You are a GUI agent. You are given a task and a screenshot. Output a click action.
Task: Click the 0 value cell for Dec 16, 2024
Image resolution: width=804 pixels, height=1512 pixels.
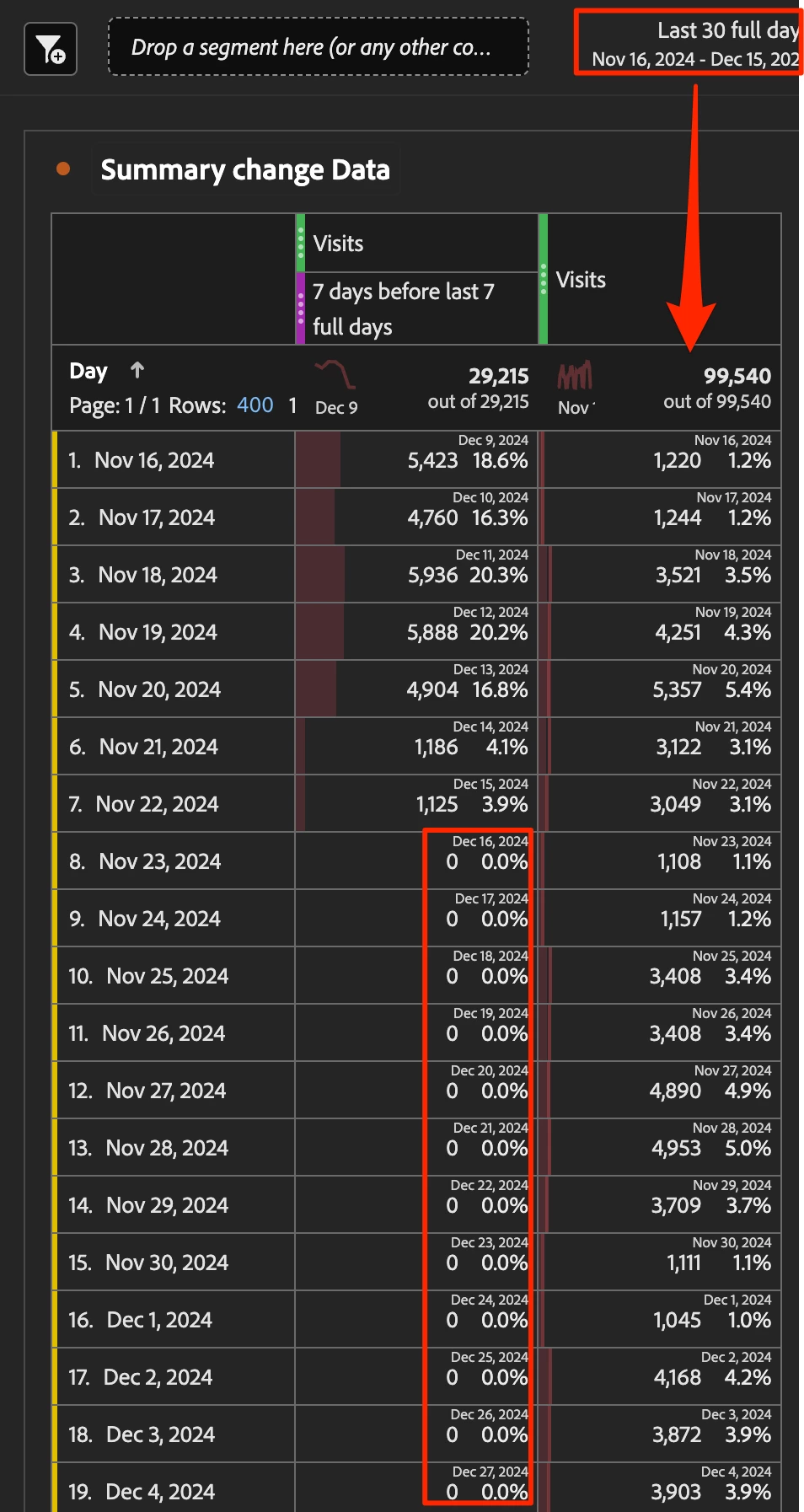point(416,861)
